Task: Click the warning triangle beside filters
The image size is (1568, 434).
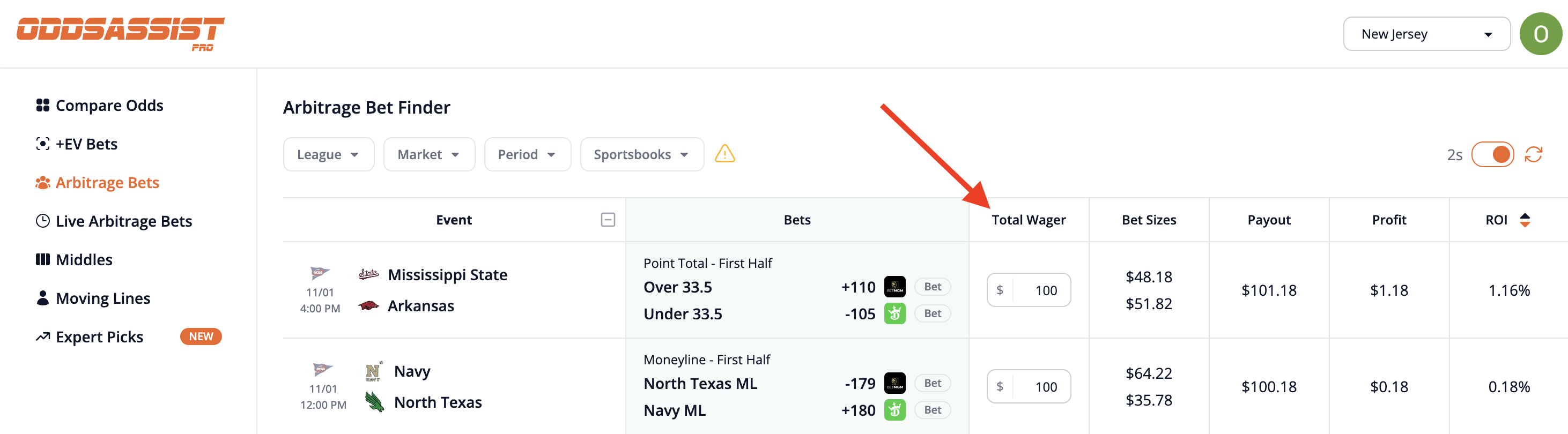Action: point(724,154)
